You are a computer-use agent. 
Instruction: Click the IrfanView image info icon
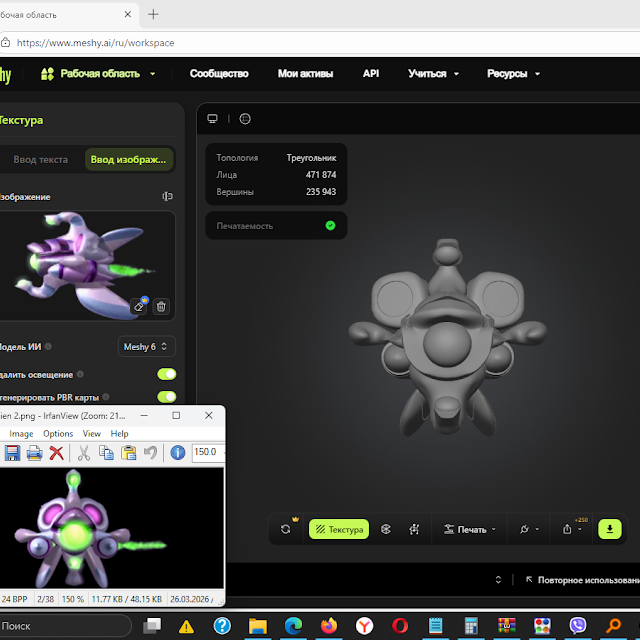178,452
